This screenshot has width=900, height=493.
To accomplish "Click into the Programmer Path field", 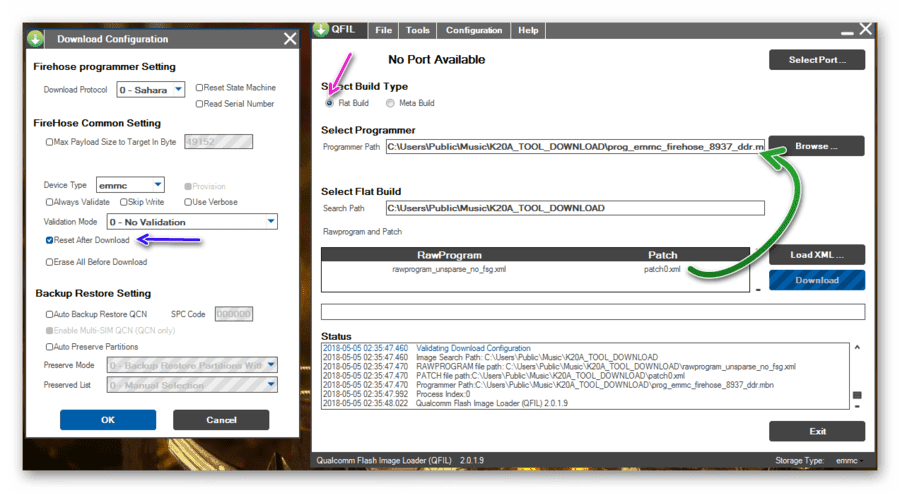I will (x=575, y=146).
